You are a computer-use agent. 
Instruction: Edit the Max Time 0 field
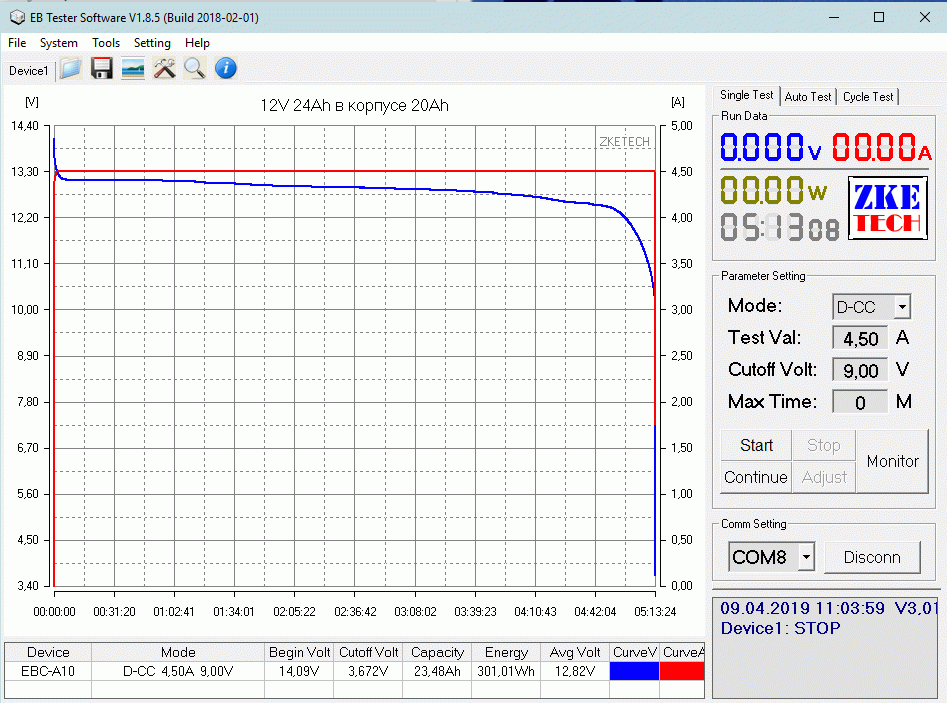860,402
